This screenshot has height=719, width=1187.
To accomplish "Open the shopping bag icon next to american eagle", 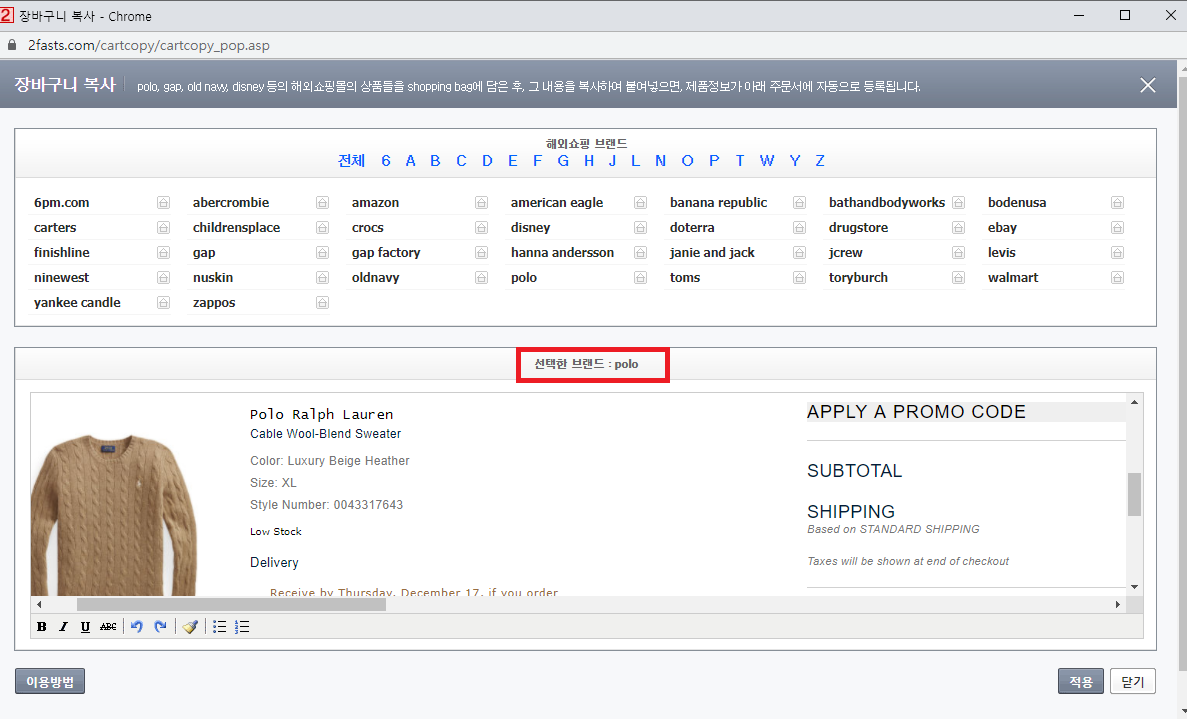I will coord(640,203).
